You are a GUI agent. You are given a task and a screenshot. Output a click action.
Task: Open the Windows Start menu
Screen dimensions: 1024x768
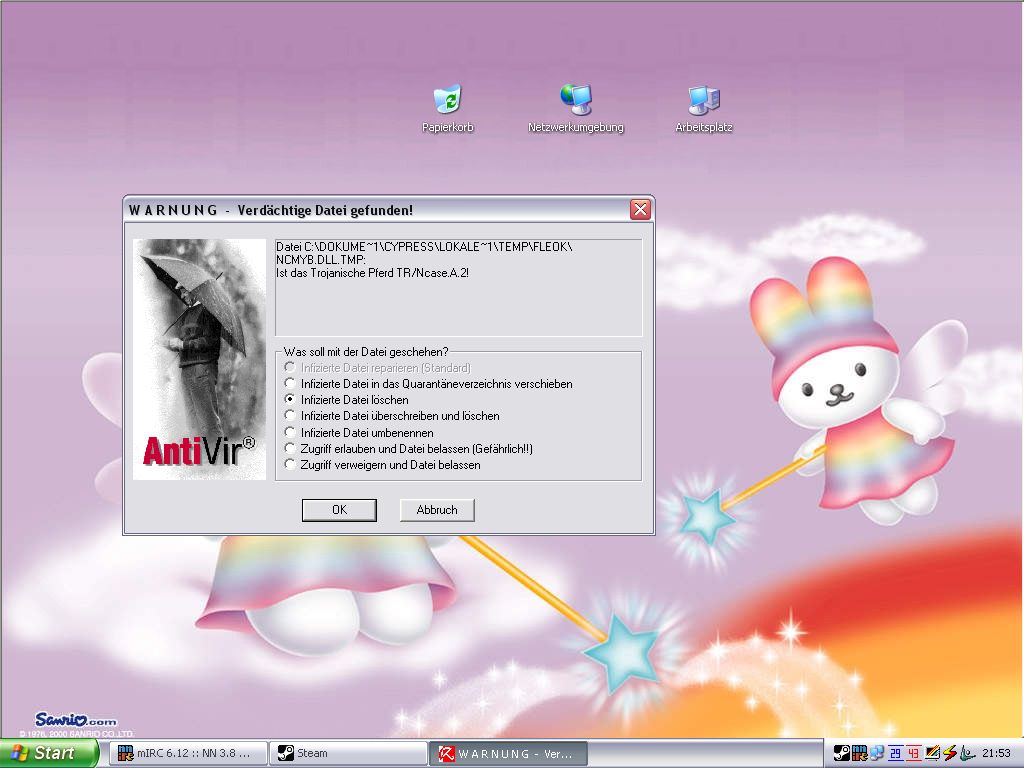click(49, 753)
